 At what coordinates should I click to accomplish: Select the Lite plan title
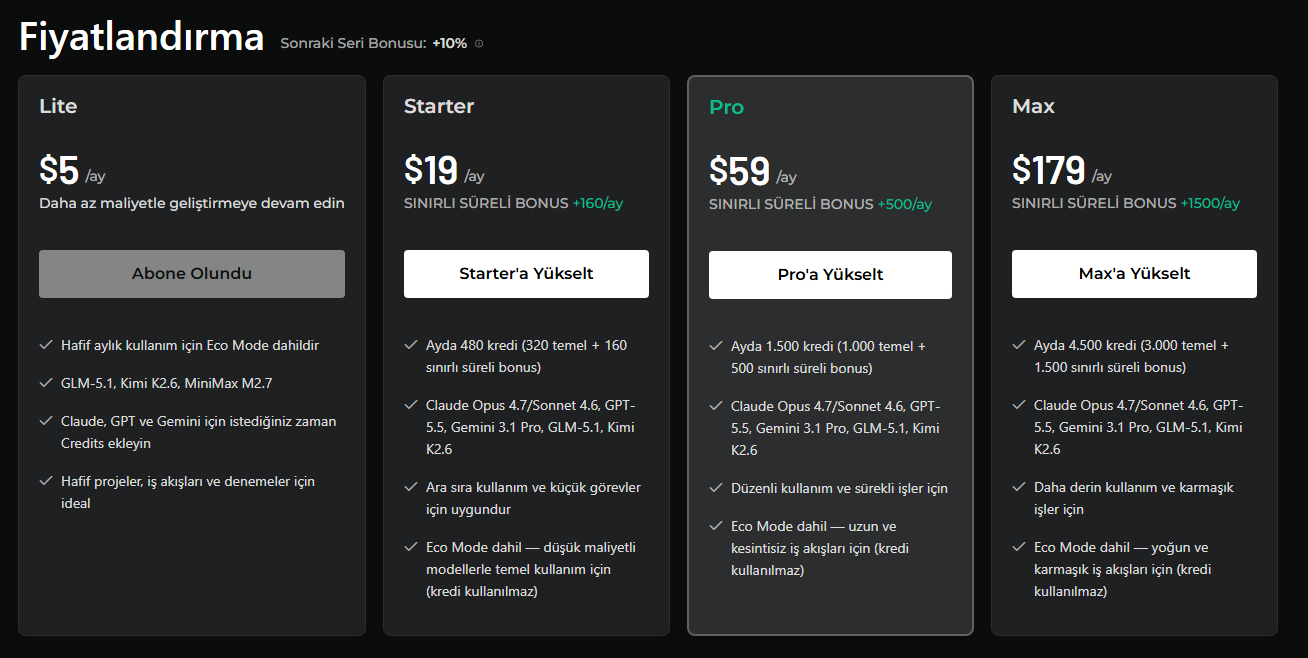(x=58, y=106)
